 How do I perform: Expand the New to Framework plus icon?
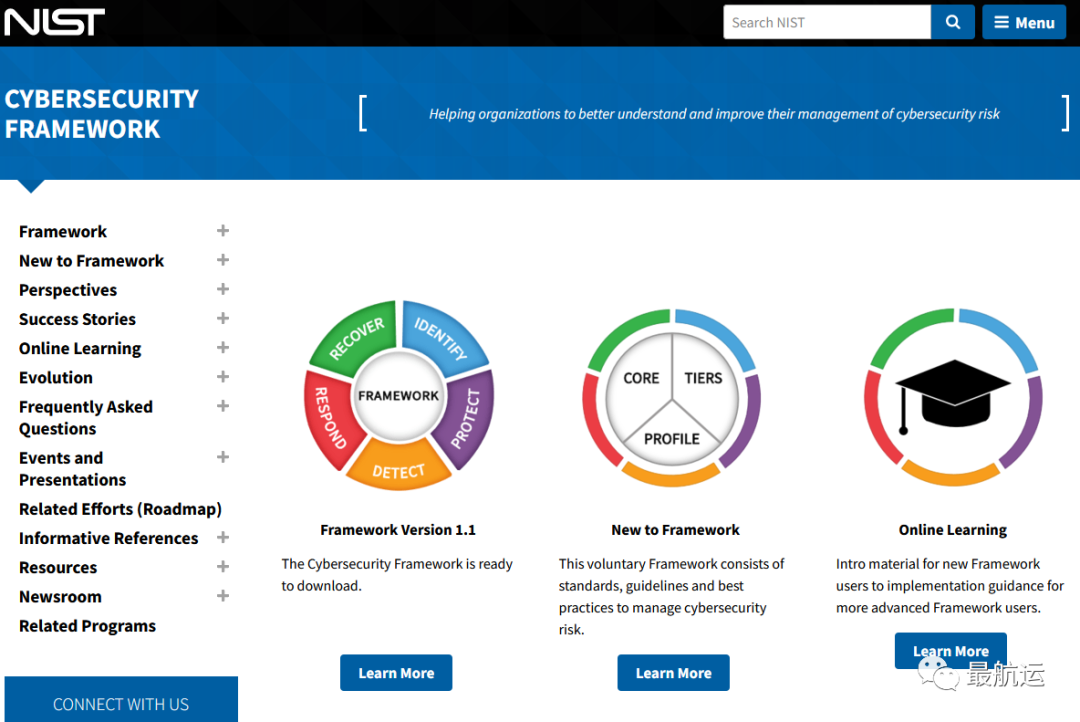[x=222, y=260]
